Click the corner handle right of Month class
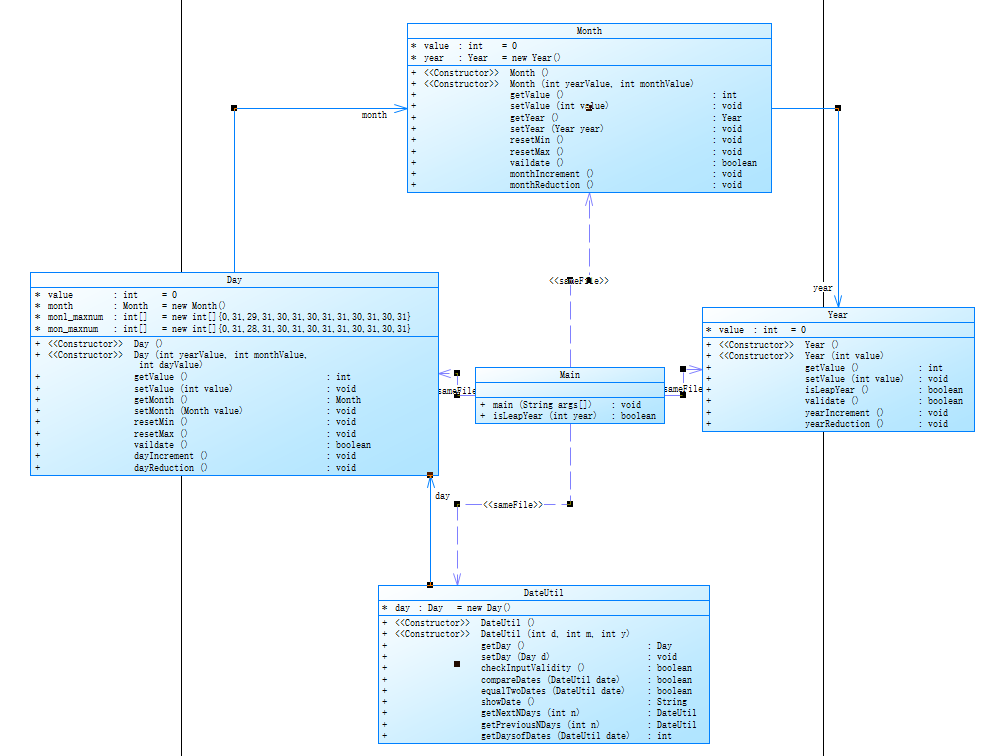This screenshot has width=999, height=756. click(x=838, y=108)
